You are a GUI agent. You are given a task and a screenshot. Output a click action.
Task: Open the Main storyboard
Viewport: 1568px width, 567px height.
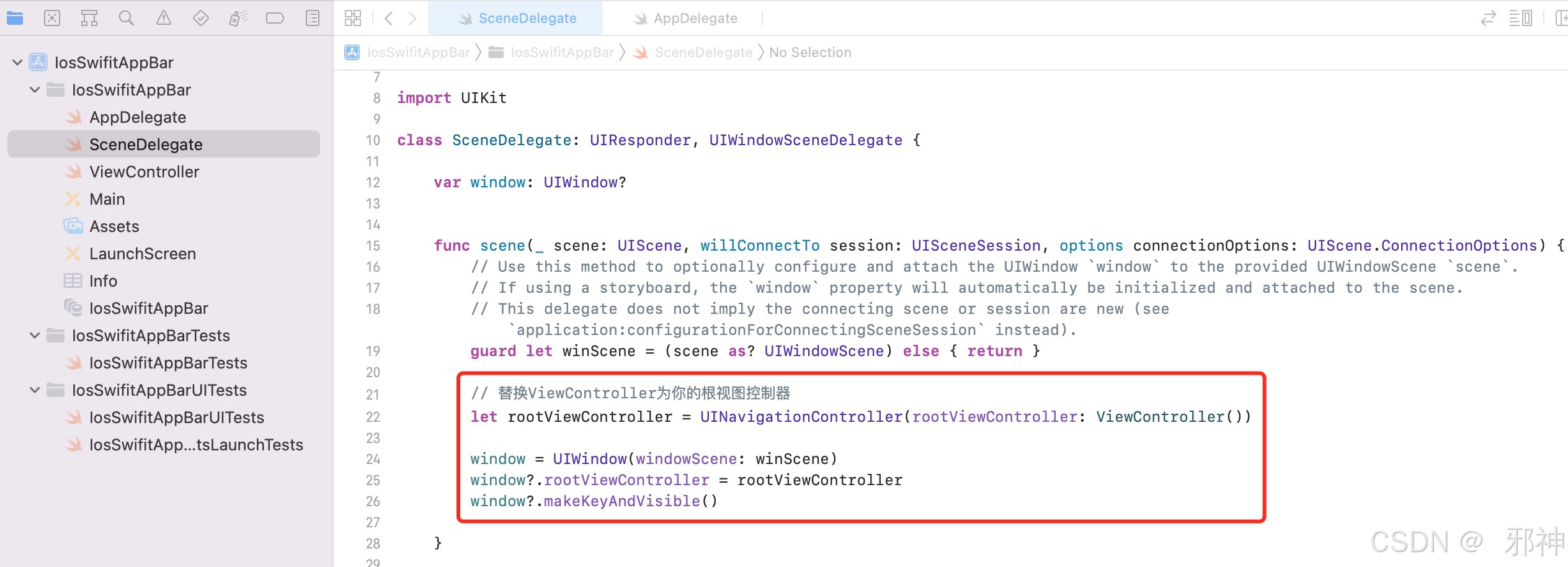pyautogui.click(x=164, y=199)
